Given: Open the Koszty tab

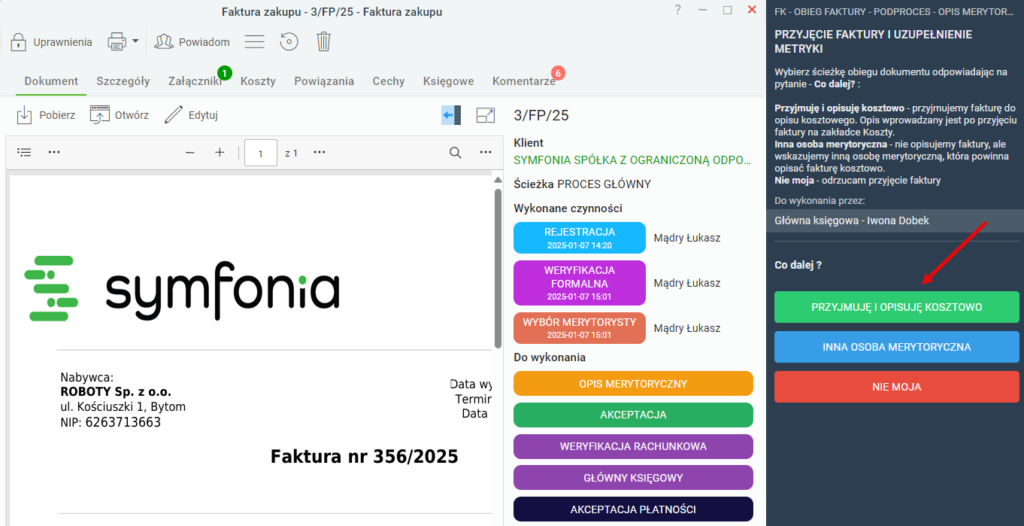Looking at the screenshot, I should click(x=258, y=81).
